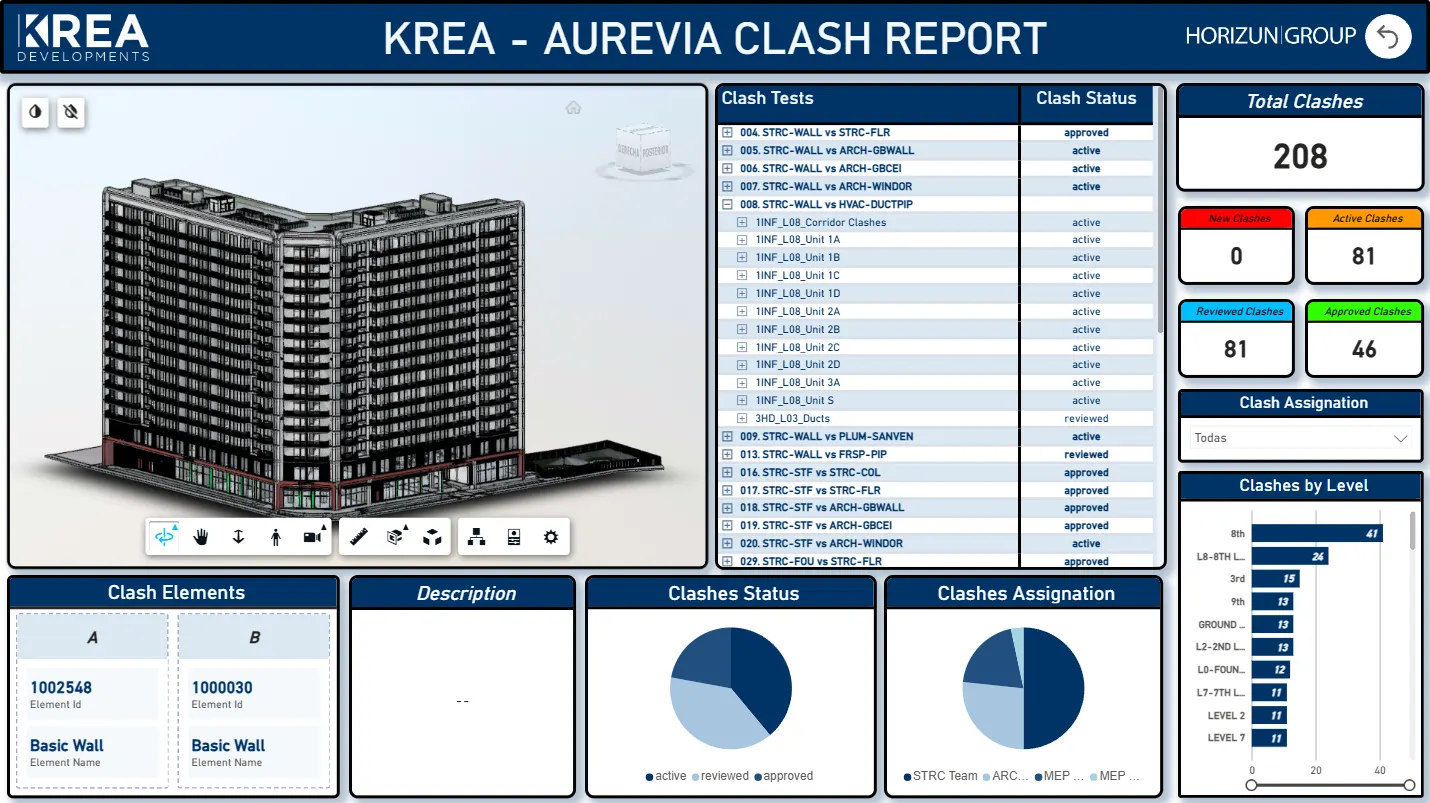The width and height of the screenshot is (1430, 803).
Task: Open the Clash Assignation Todas dropdown
Action: (1300, 438)
